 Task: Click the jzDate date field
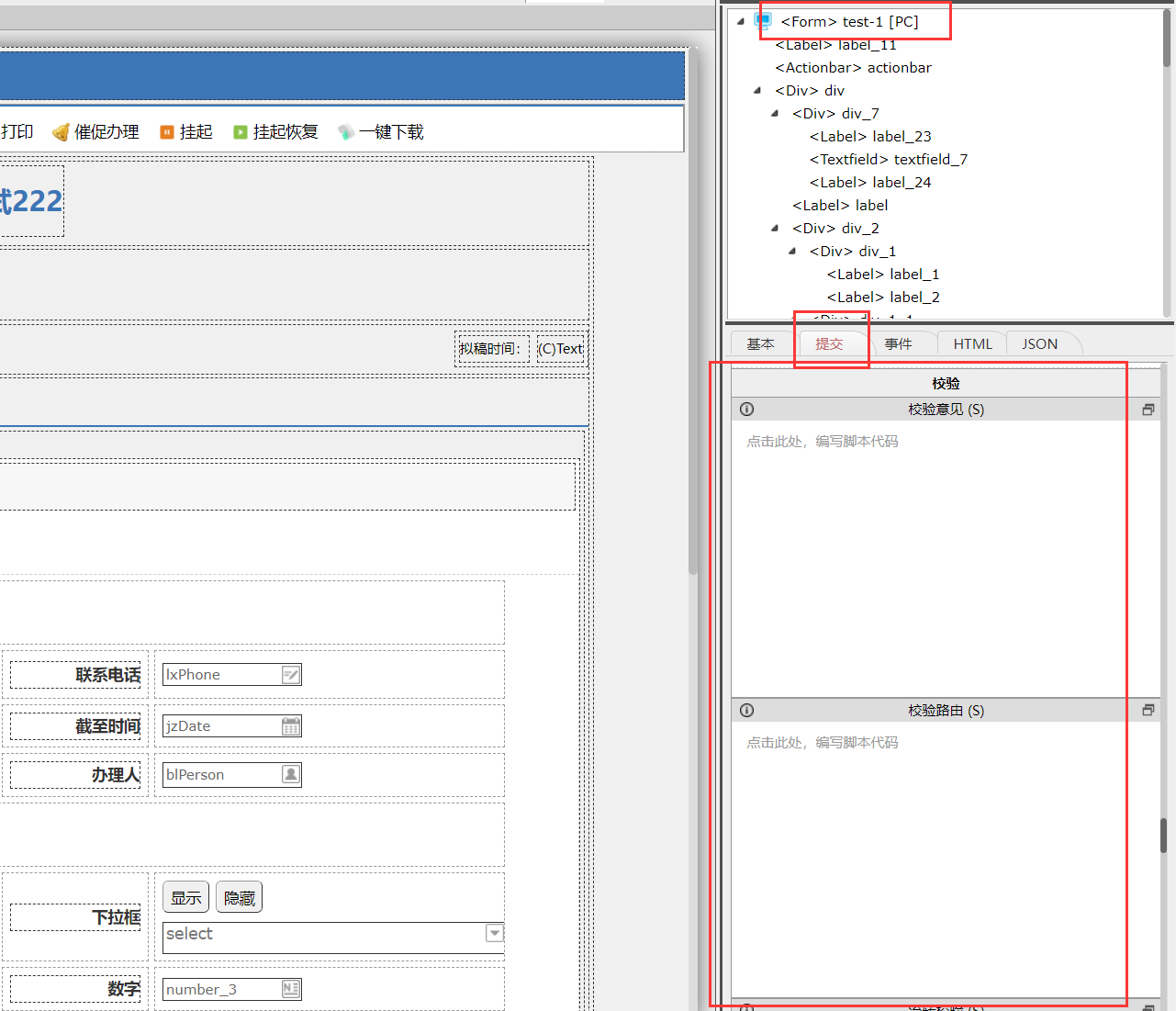(x=232, y=726)
